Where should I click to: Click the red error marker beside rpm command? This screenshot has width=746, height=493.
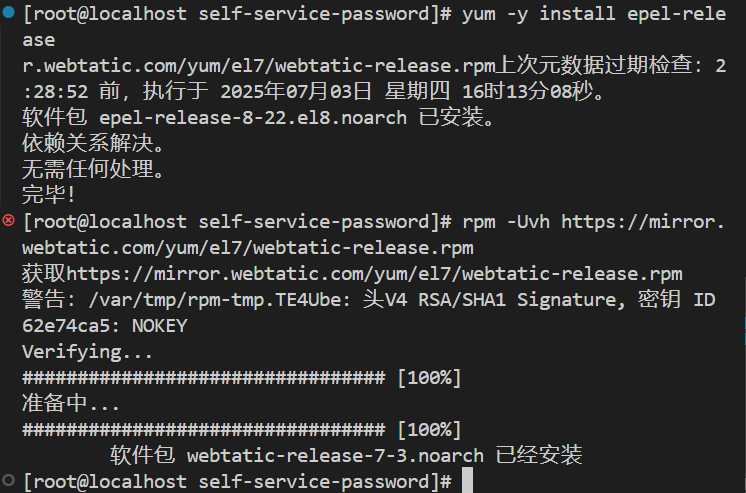tap(9, 220)
